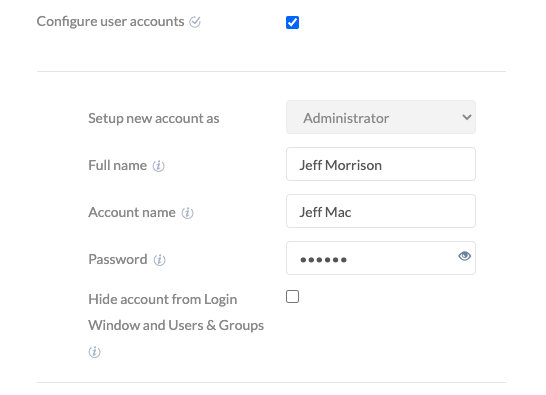
Task: Enable Hide account from Login Window checkbox
Action: (x=292, y=297)
